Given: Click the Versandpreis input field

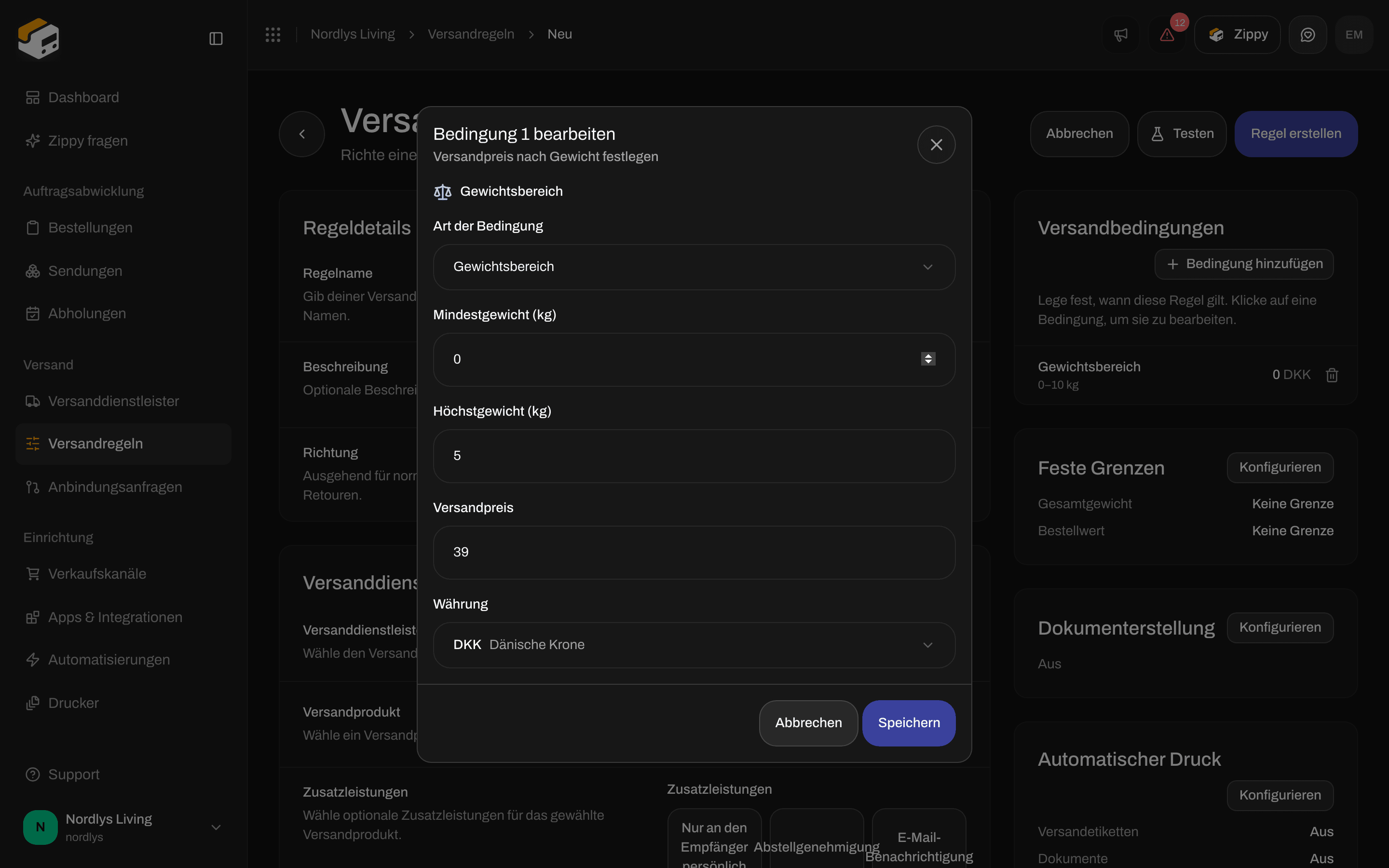Looking at the screenshot, I should point(694,552).
